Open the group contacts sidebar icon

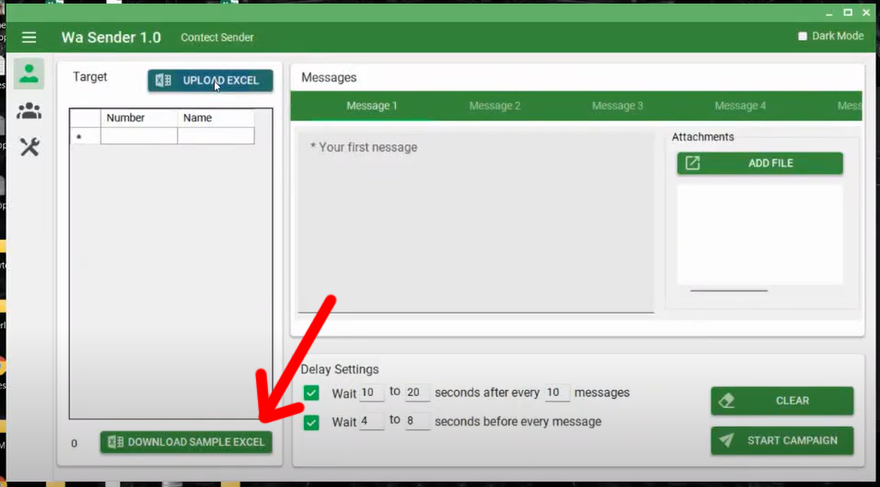coord(29,110)
